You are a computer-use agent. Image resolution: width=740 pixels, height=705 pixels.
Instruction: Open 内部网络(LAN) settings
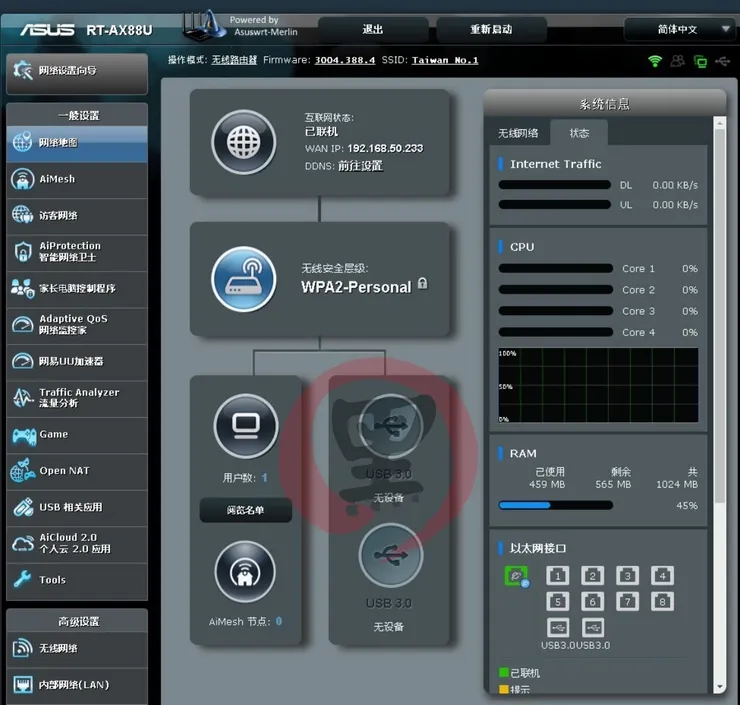point(77,685)
